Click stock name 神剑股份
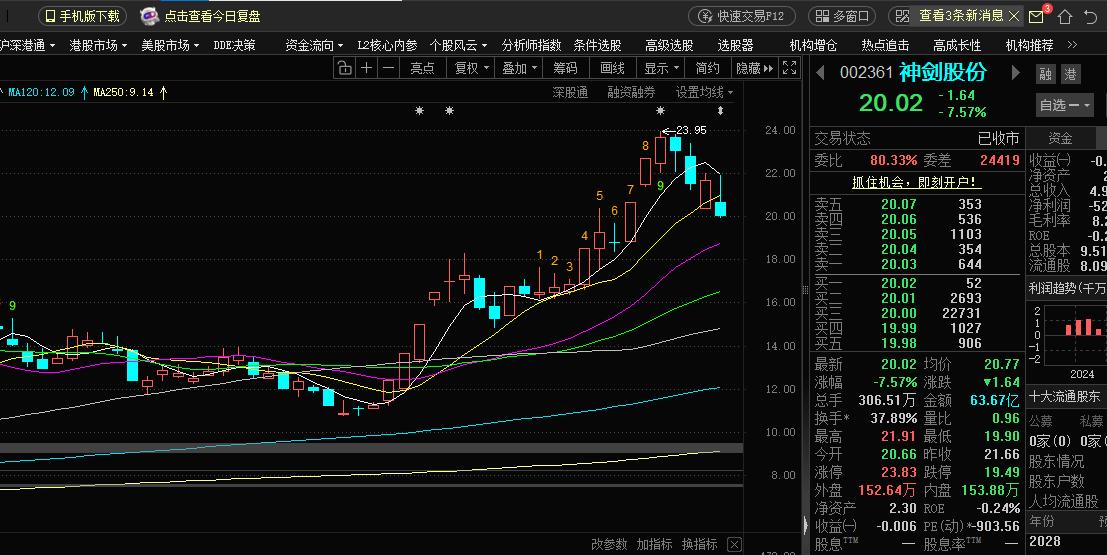 point(942,73)
